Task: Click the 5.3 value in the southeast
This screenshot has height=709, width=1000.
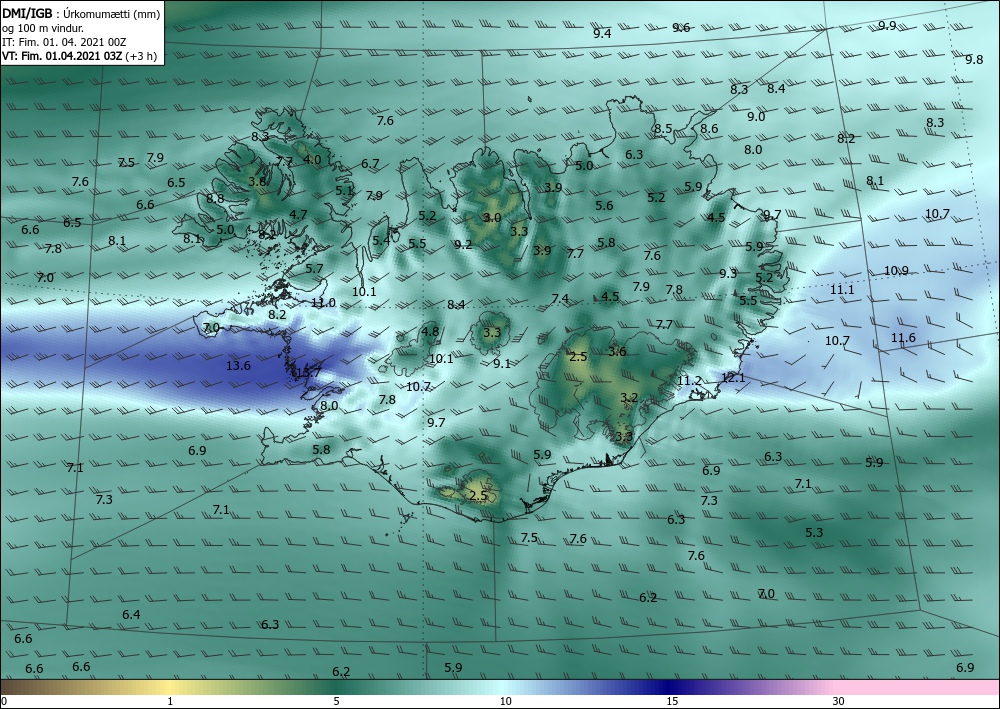Action: [x=814, y=532]
